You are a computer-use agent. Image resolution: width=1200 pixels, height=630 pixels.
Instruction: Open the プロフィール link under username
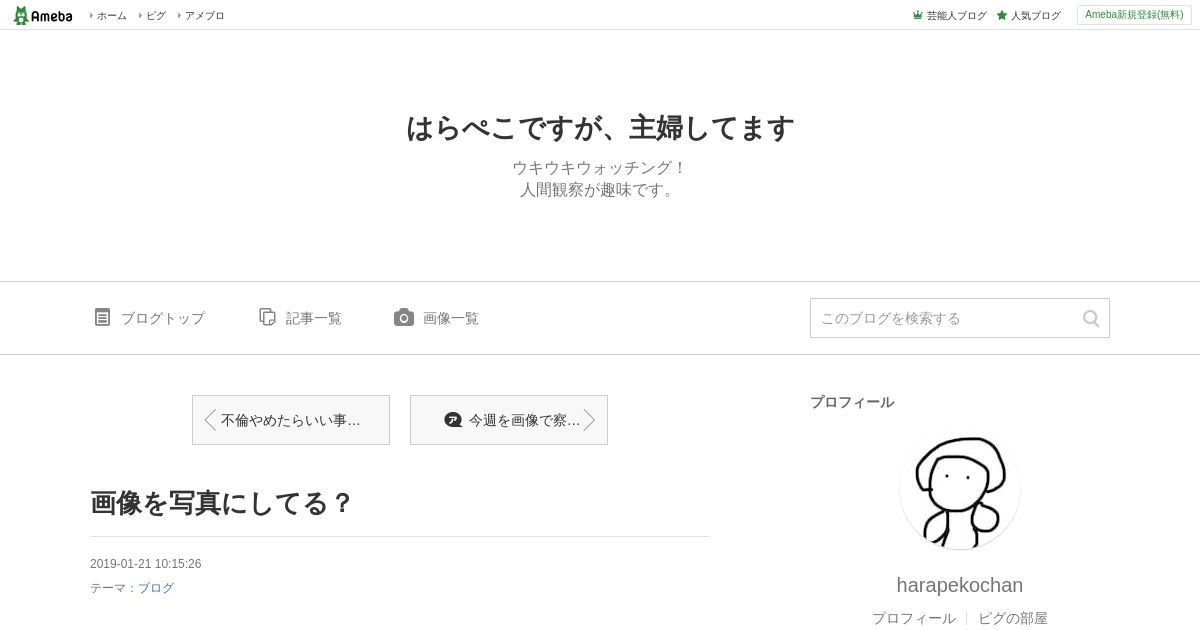(x=914, y=618)
